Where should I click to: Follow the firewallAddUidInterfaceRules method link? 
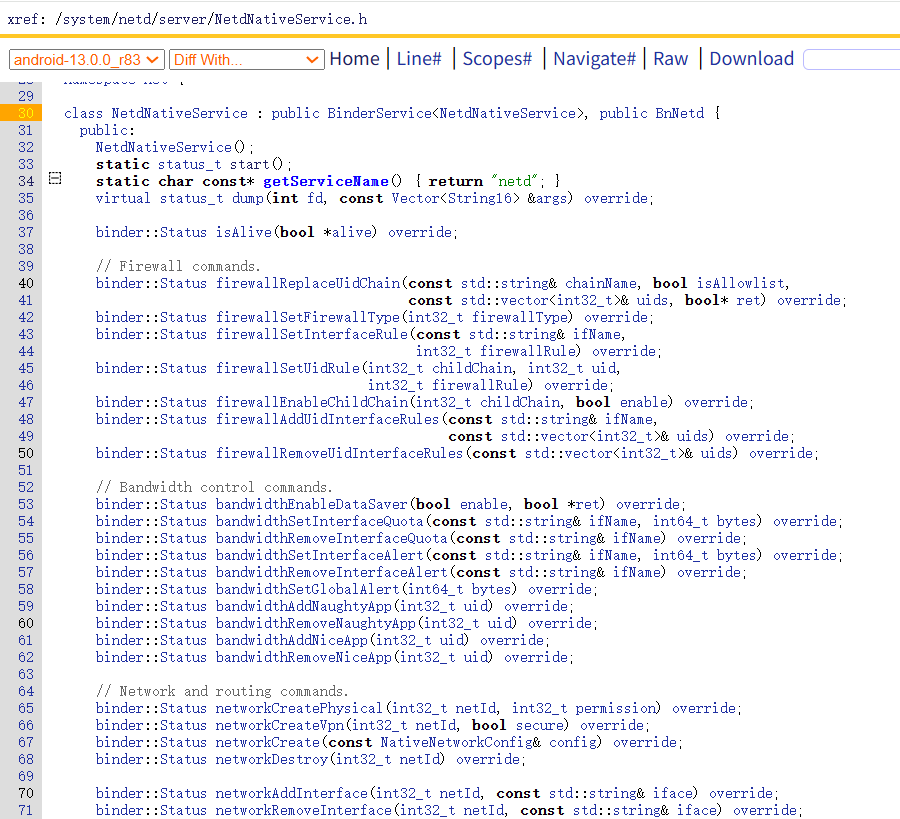point(327,419)
